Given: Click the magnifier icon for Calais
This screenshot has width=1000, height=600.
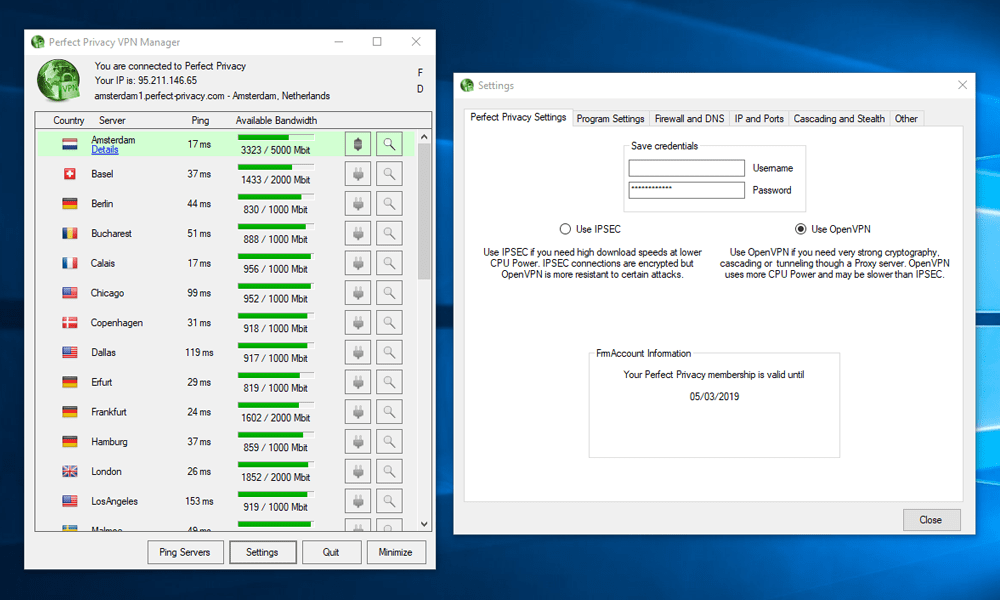Looking at the screenshot, I should (389, 263).
